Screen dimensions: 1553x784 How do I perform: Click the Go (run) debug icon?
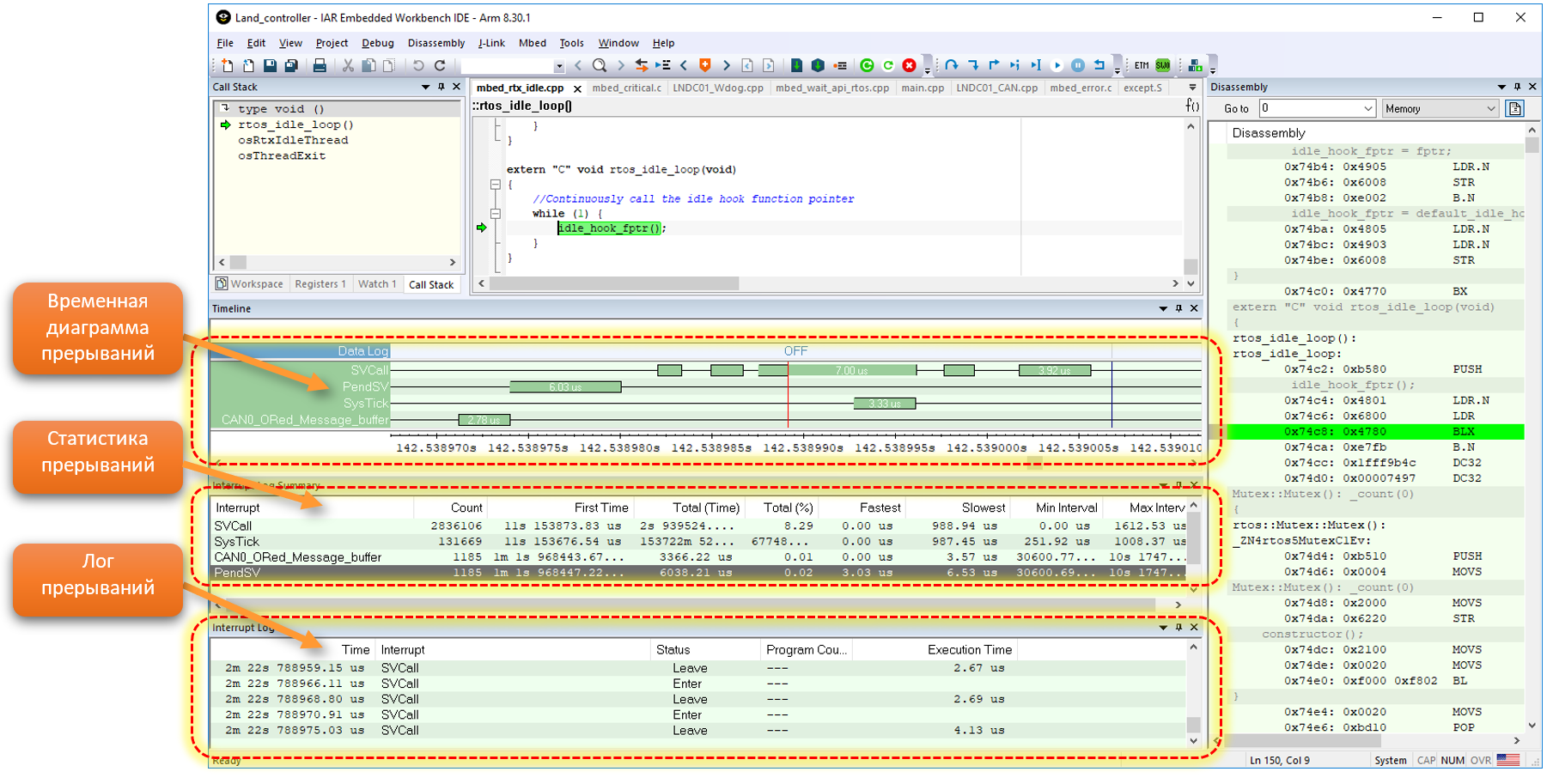click(x=1057, y=65)
